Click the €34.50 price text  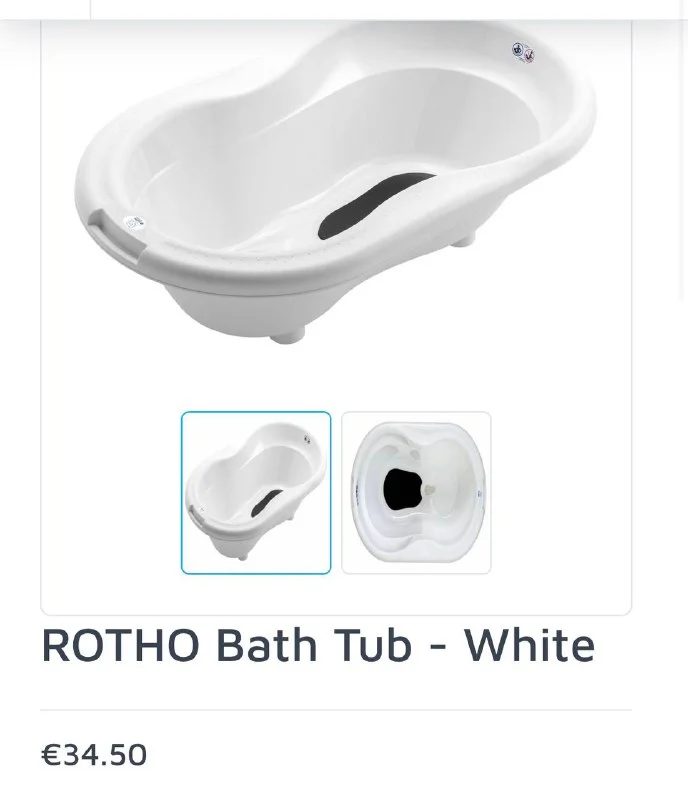[94, 755]
